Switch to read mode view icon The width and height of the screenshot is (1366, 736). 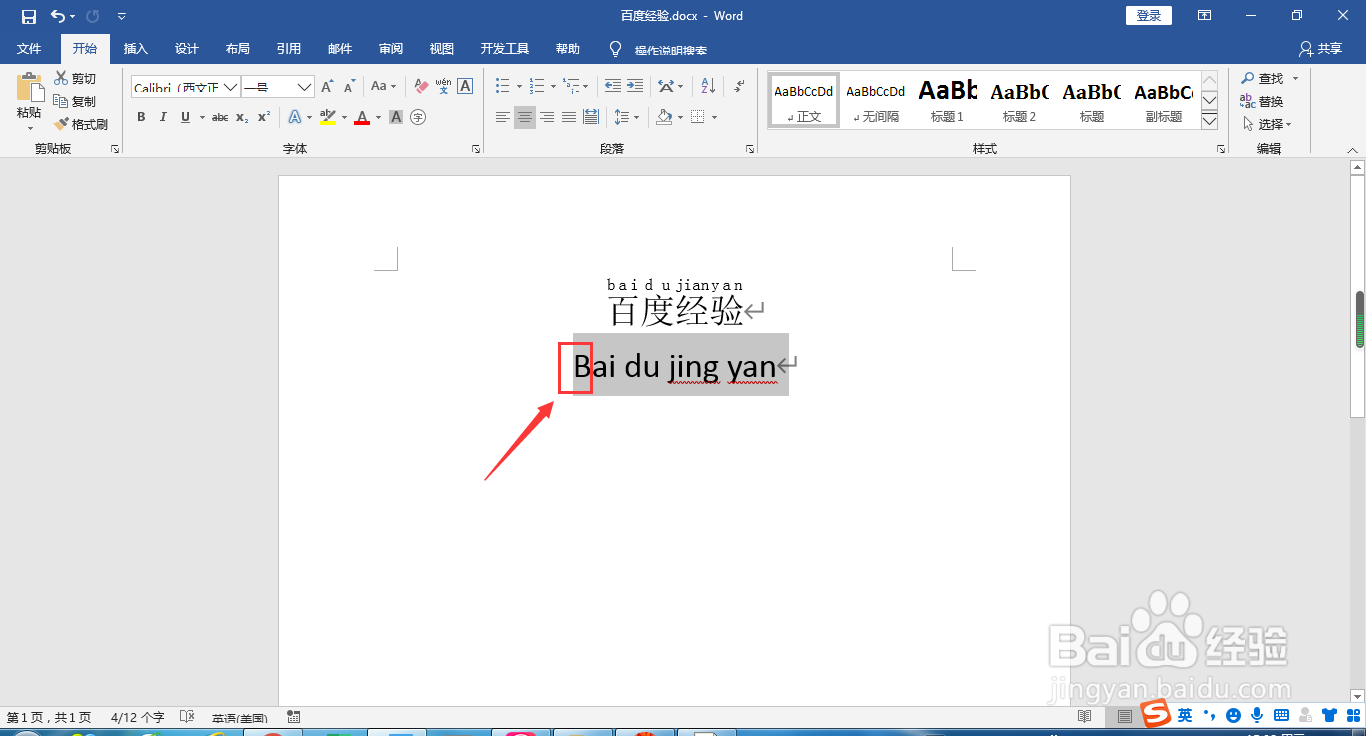click(1085, 717)
